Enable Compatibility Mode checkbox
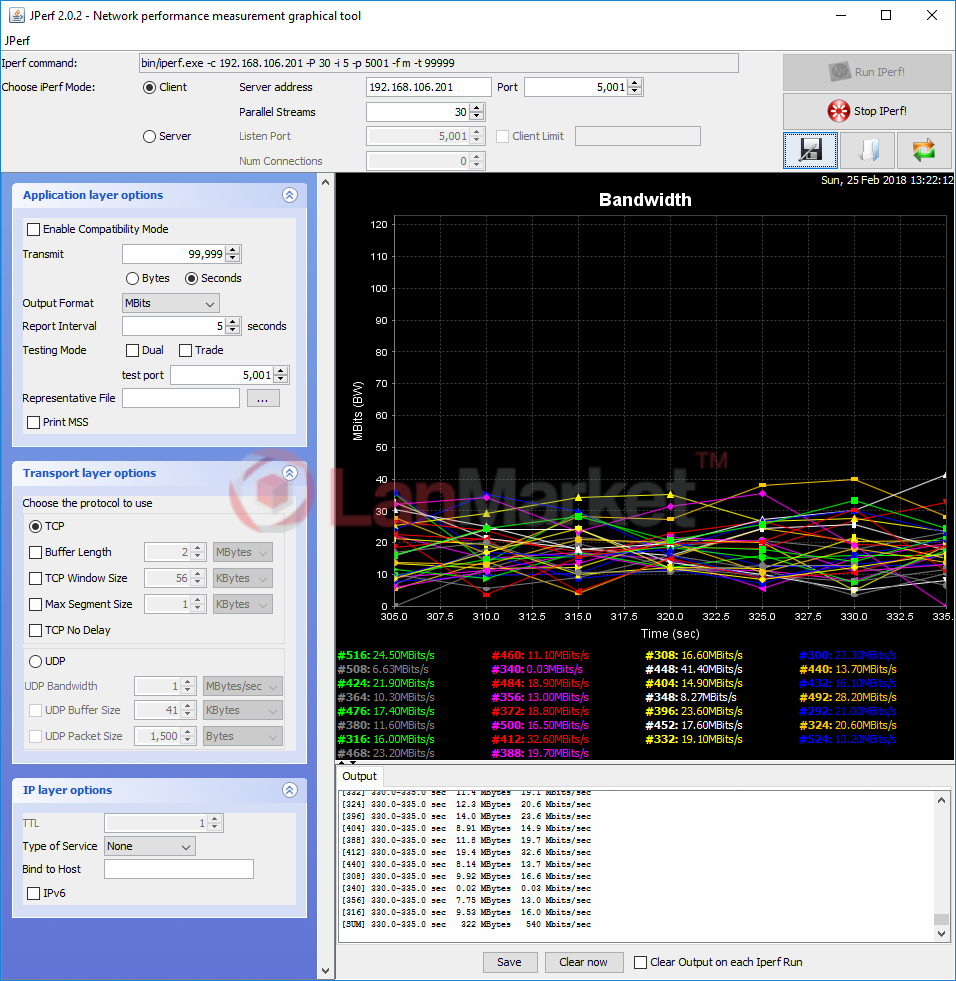Image resolution: width=956 pixels, height=981 pixels. click(34, 229)
